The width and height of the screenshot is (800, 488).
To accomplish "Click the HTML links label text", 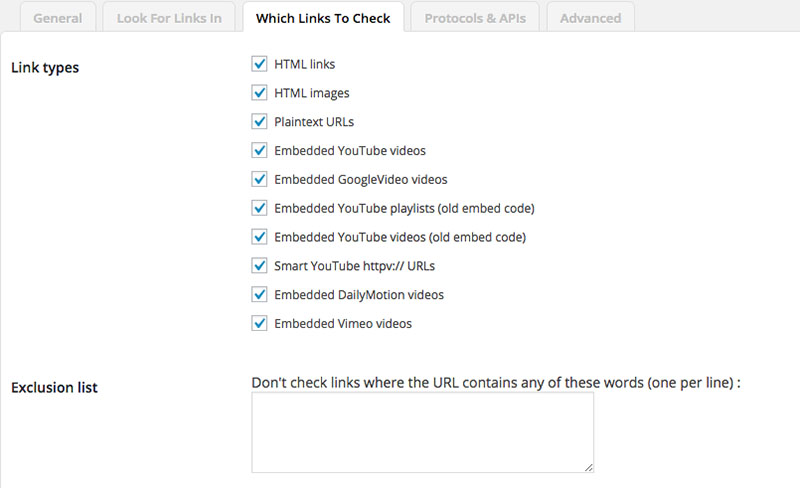I will [305, 64].
